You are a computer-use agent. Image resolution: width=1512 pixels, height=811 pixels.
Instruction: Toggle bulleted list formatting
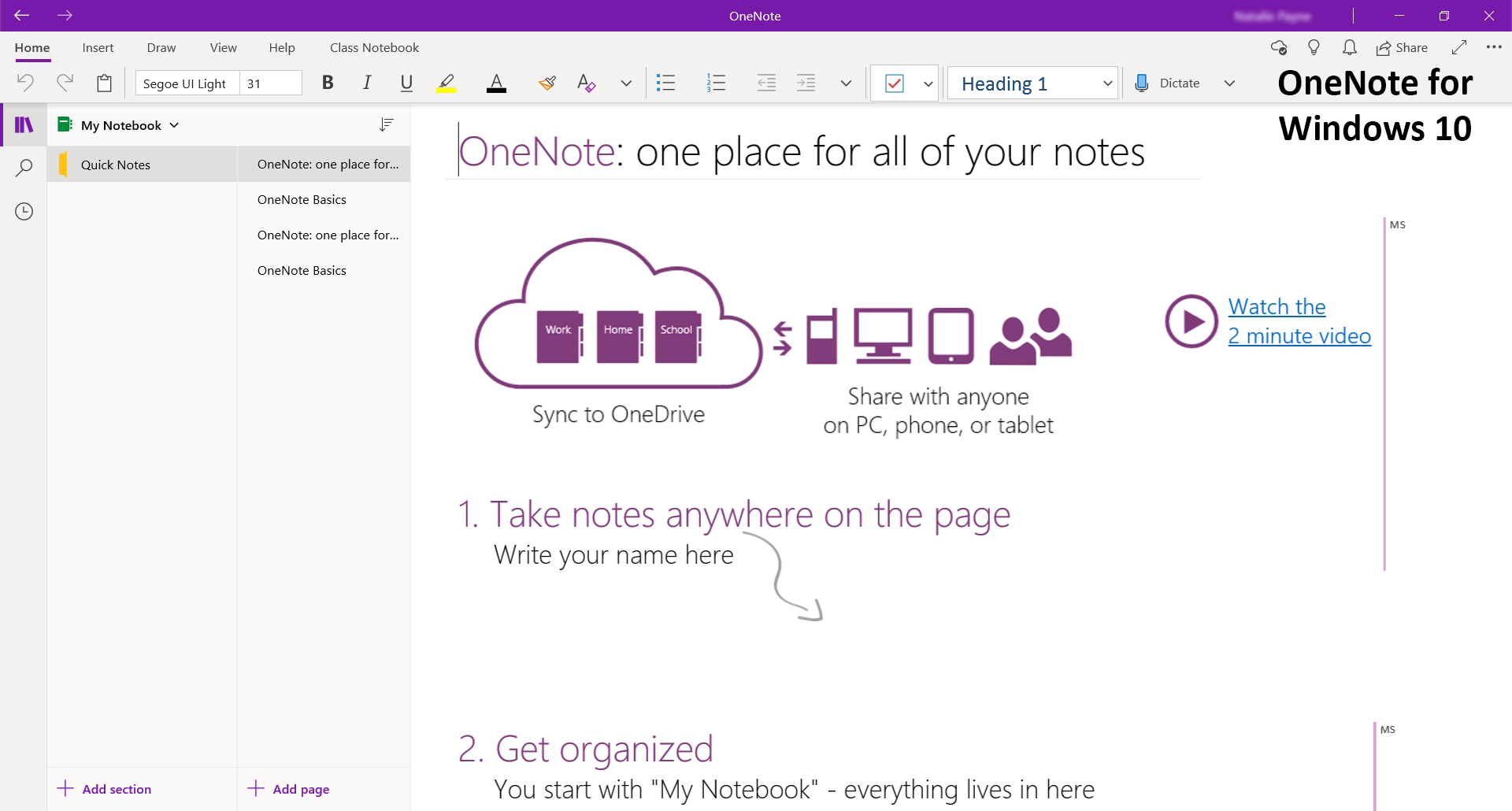pyautogui.click(x=665, y=83)
